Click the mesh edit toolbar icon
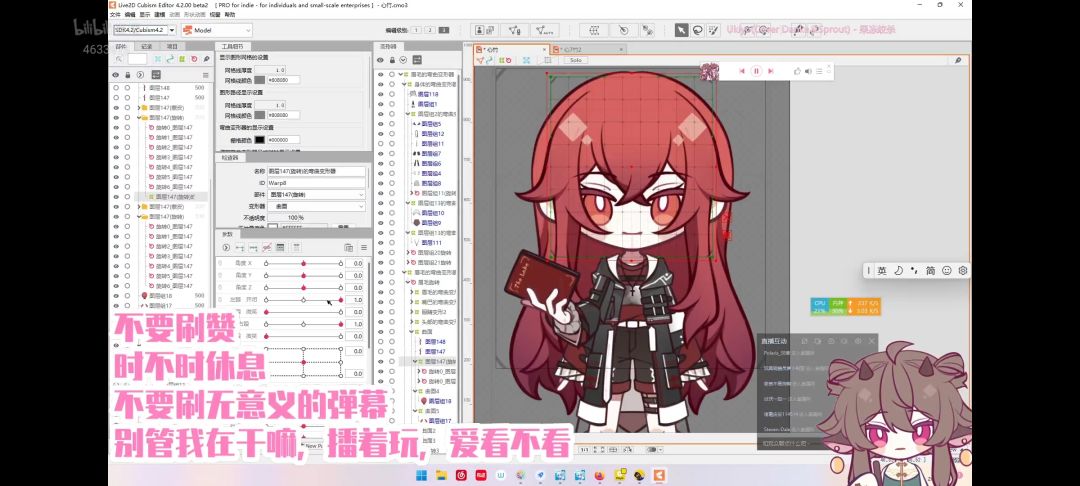The image size is (1080, 486). pyautogui.click(x=515, y=30)
